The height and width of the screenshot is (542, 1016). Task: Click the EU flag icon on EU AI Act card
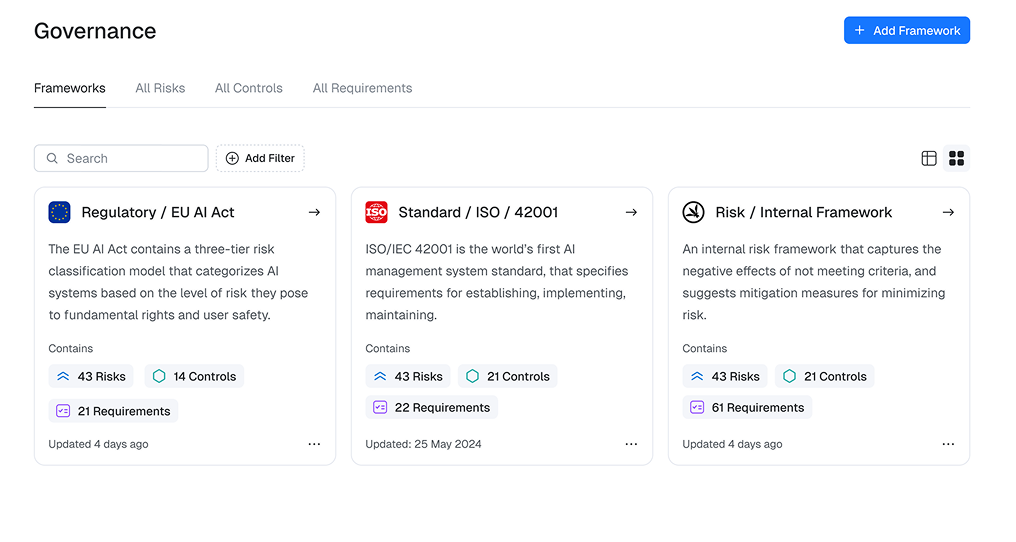59,212
